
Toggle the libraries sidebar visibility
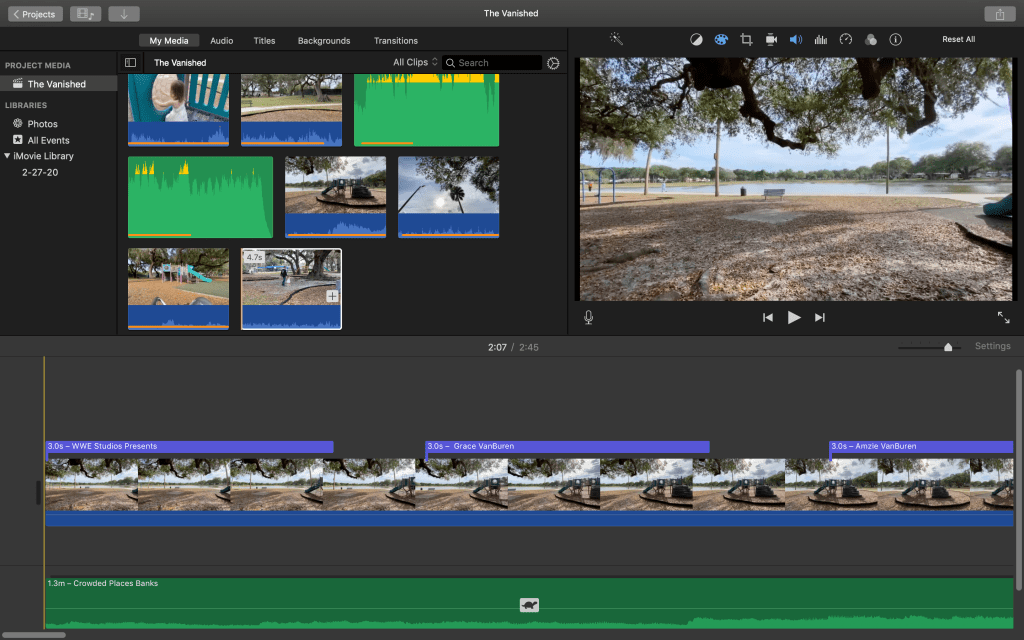pos(130,62)
